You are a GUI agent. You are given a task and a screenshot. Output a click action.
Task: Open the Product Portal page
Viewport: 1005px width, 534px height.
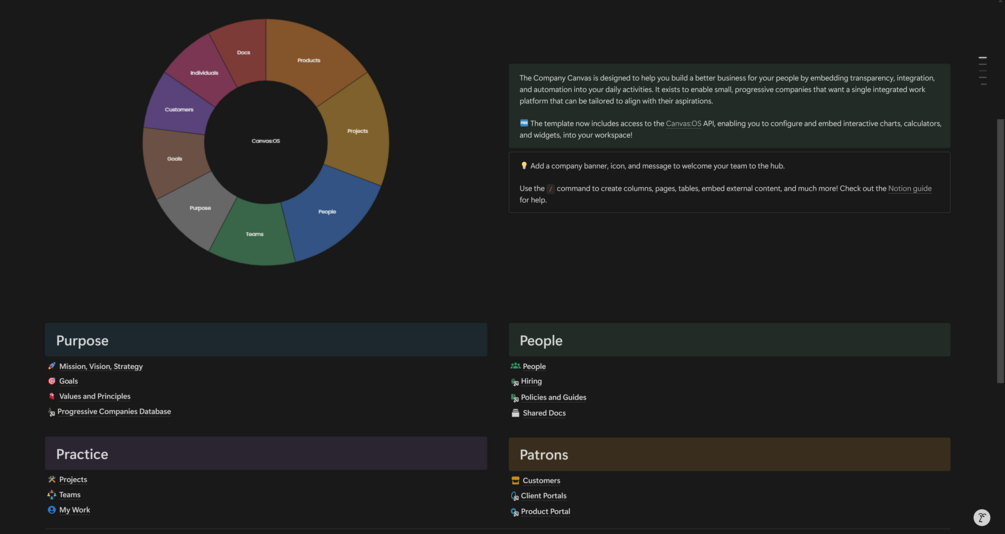pos(545,512)
